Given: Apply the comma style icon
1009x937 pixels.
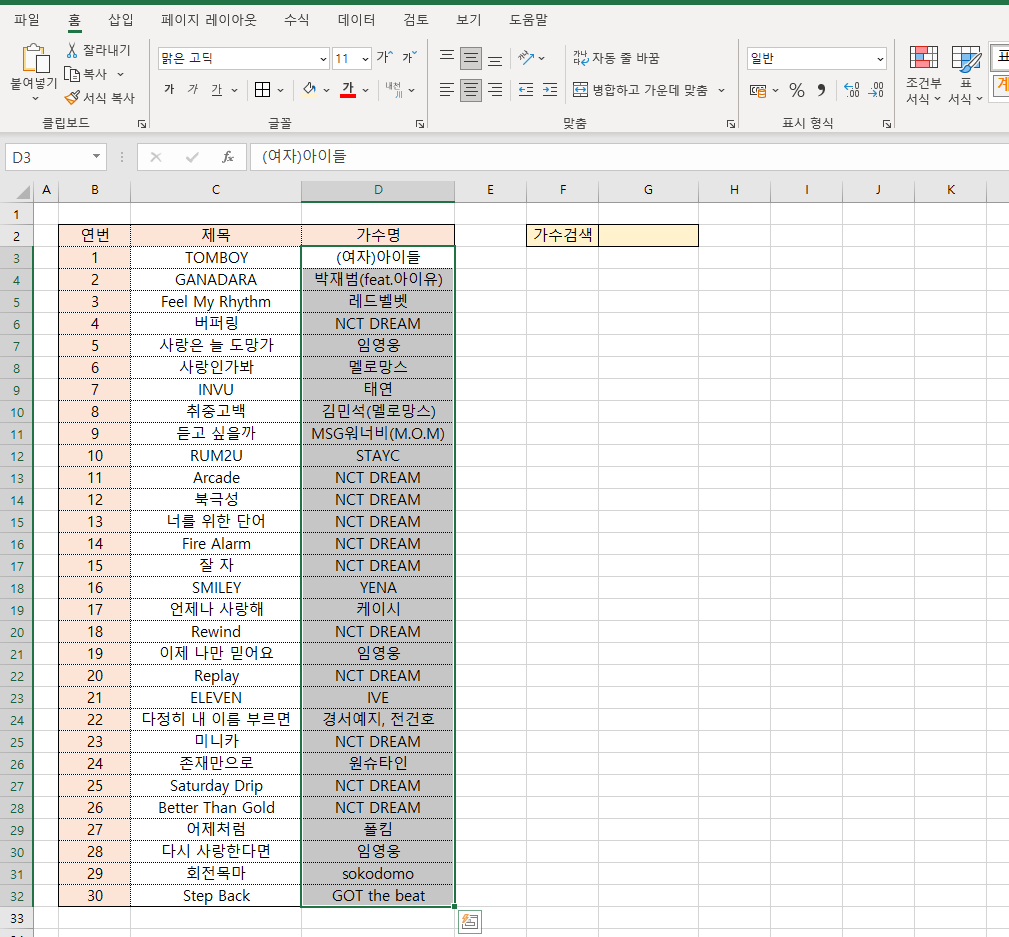Looking at the screenshot, I should tap(821, 90).
